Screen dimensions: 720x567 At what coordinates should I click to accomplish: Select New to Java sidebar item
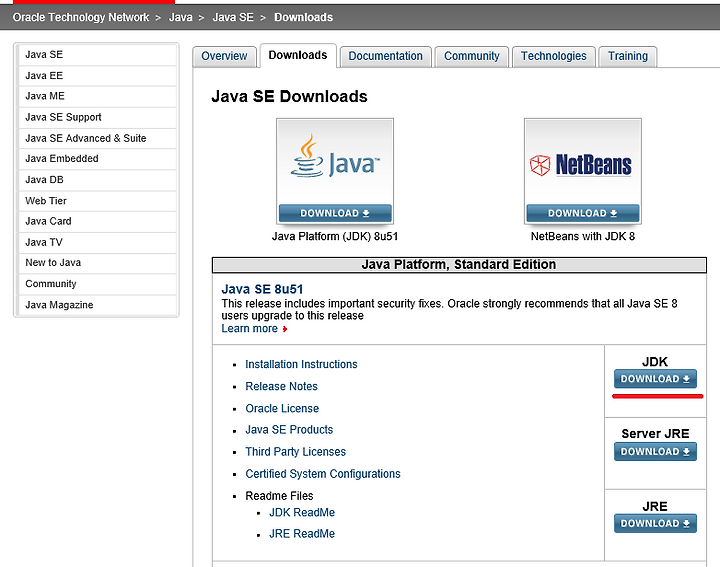[x=97, y=263]
